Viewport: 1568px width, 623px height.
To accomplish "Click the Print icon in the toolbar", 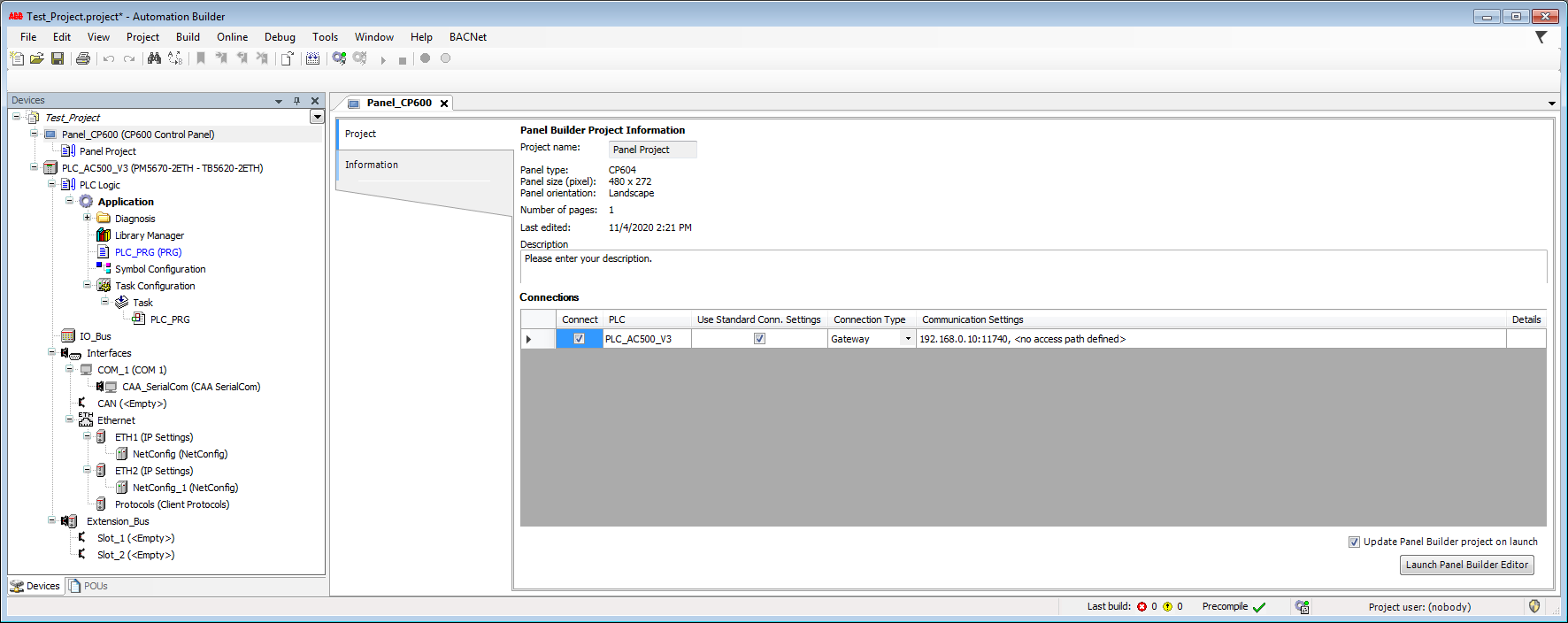I will pos(83,58).
